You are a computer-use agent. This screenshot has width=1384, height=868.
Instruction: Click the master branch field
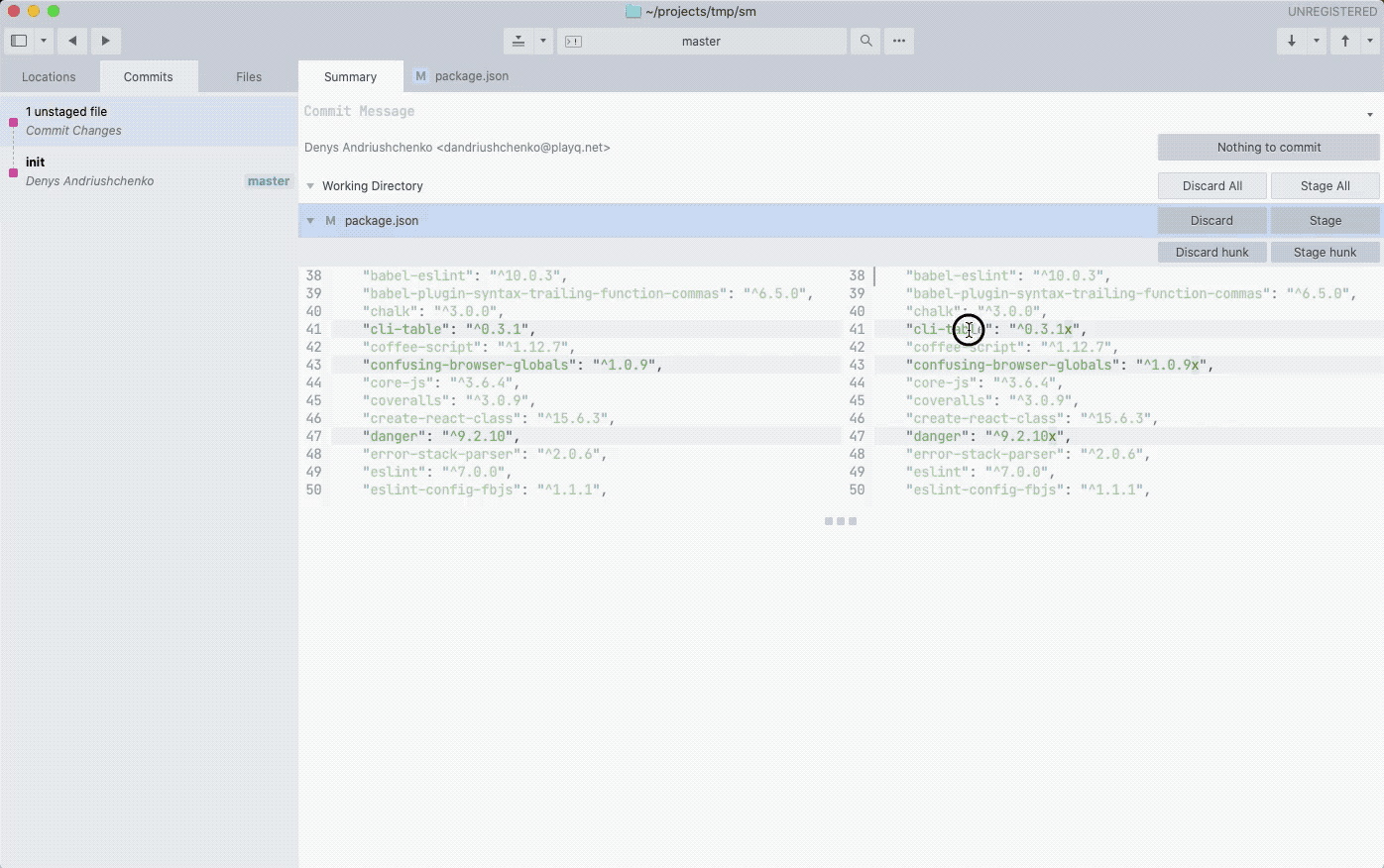tap(701, 41)
